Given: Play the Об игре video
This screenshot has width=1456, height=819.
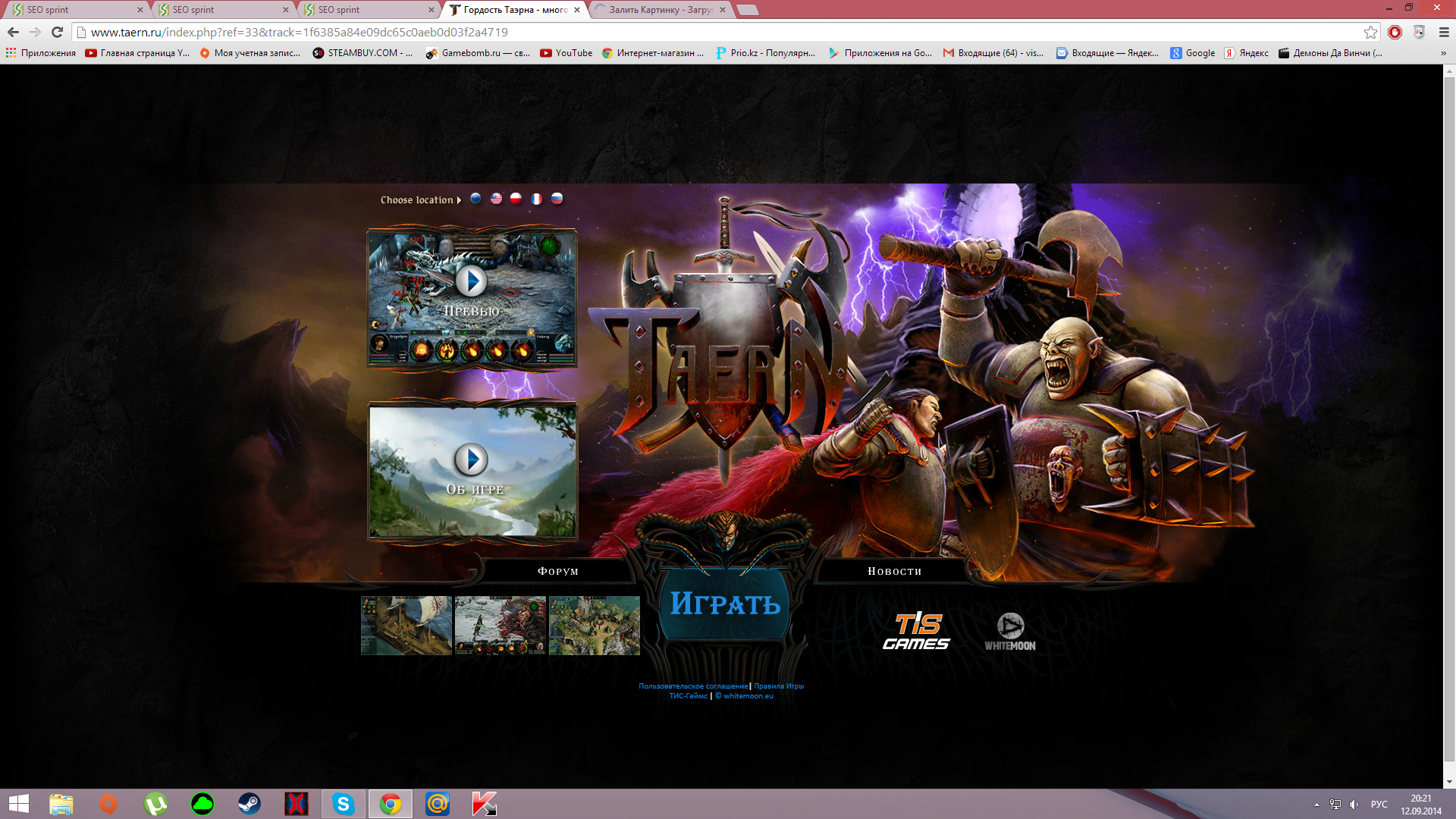Looking at the screenshot, I should pos(471,460).
